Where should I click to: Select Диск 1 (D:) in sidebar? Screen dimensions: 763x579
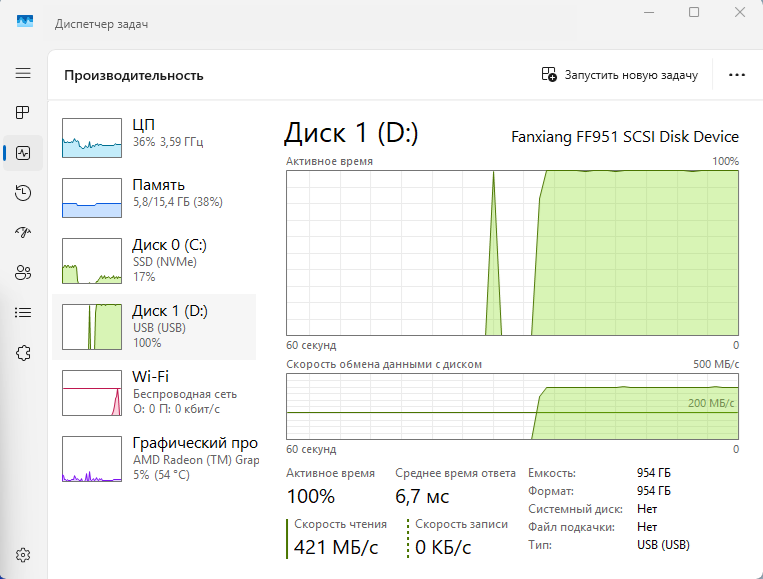tap(155, 326)
